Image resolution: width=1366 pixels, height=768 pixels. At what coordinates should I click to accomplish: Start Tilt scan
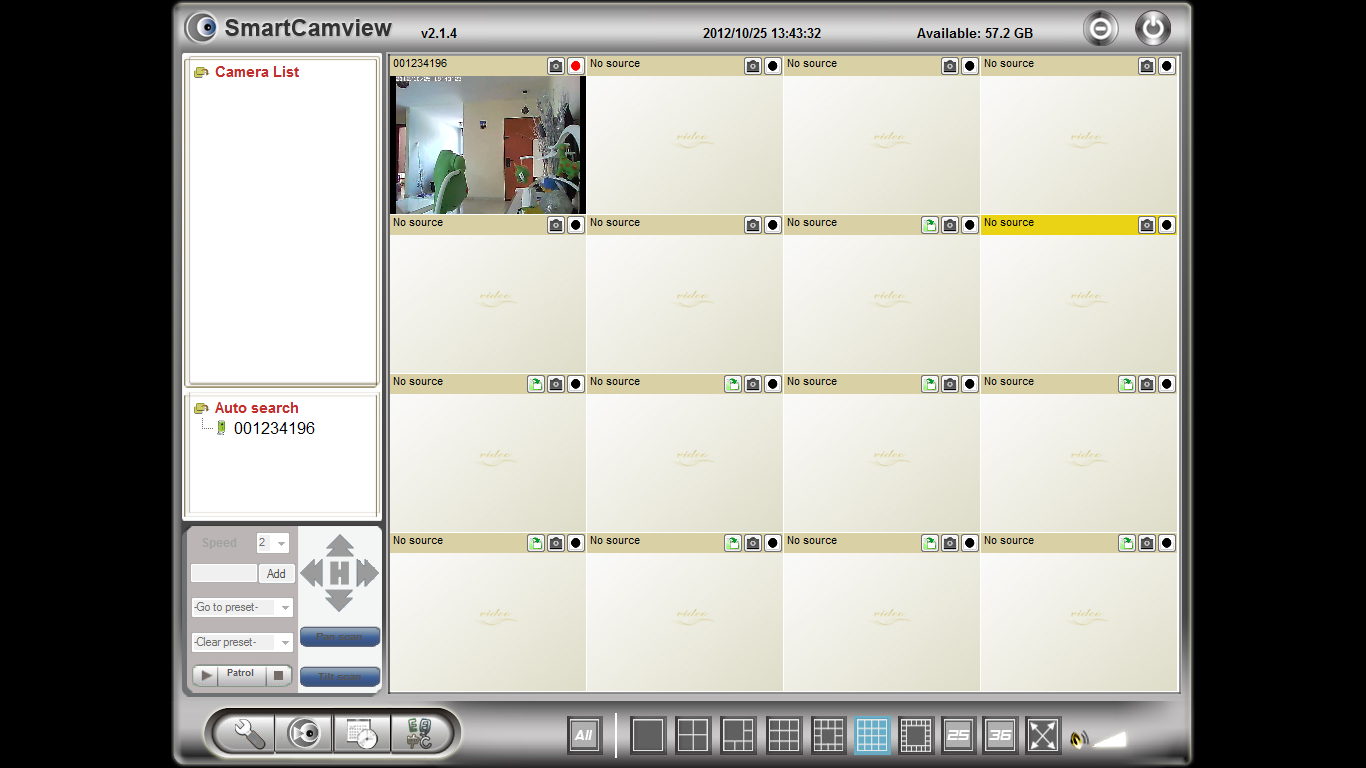[340, 677]
